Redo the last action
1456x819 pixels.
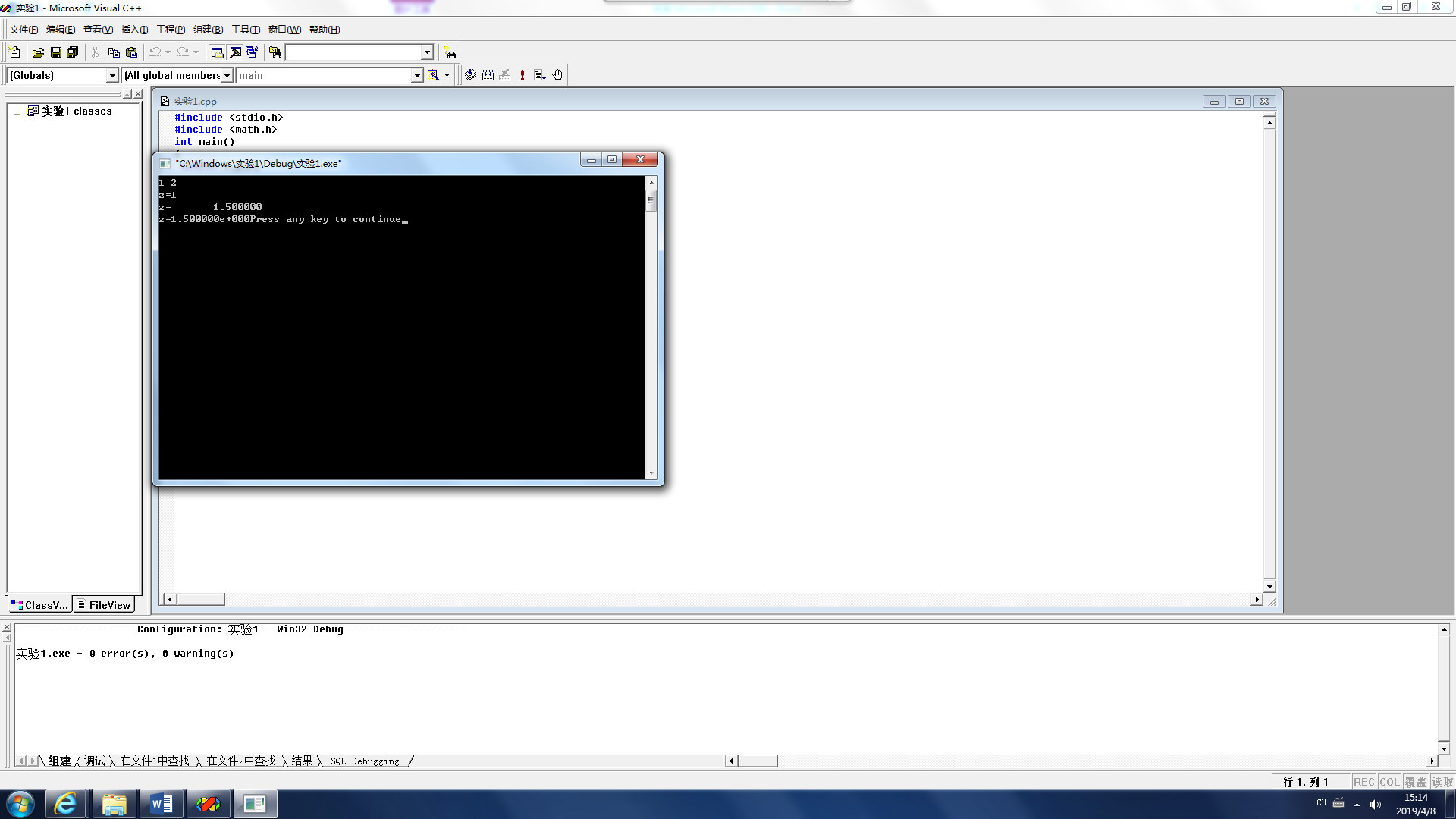click(183, 52)
